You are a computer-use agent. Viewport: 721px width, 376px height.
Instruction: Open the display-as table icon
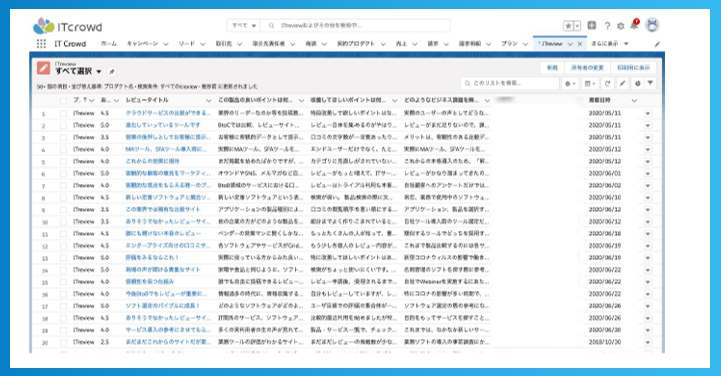(589, 84)
